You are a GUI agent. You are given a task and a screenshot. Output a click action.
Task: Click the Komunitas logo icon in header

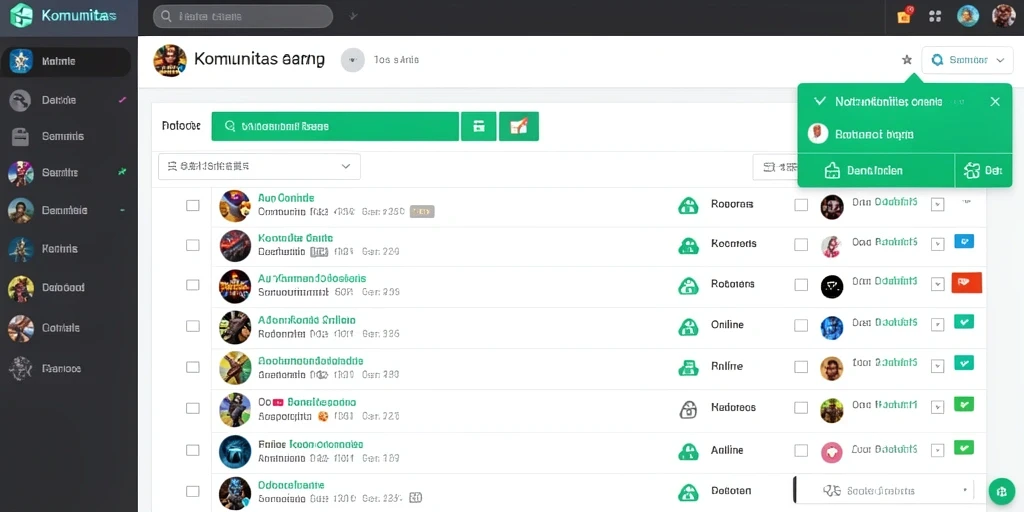pyautogui.click(x=21, y=16)
